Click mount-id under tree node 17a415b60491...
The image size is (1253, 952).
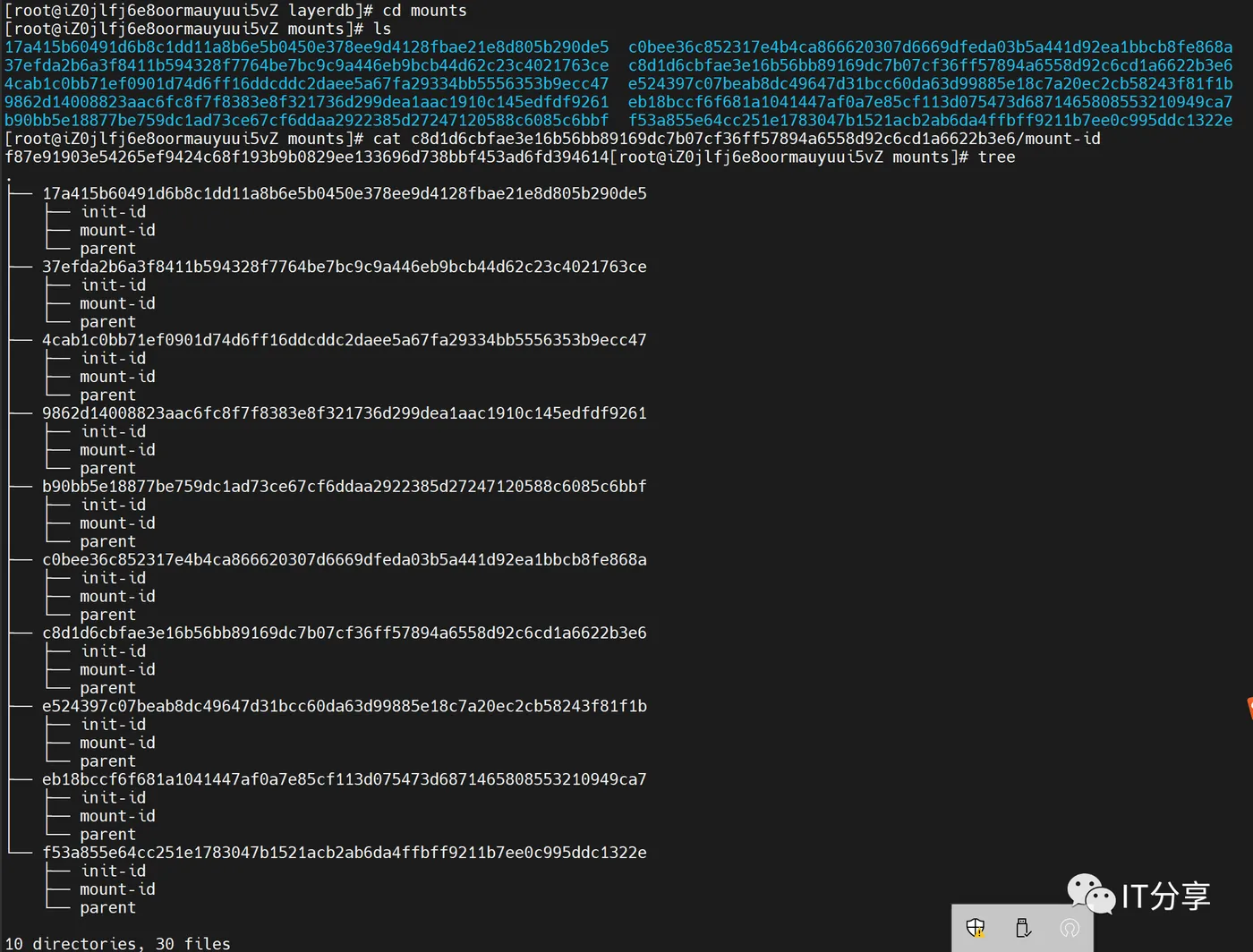(x=117, y=230)
